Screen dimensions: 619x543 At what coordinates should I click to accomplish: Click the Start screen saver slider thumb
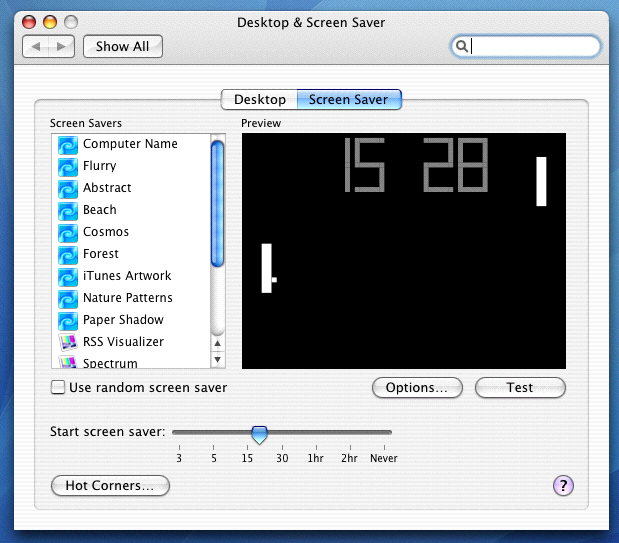pos(259,435)
